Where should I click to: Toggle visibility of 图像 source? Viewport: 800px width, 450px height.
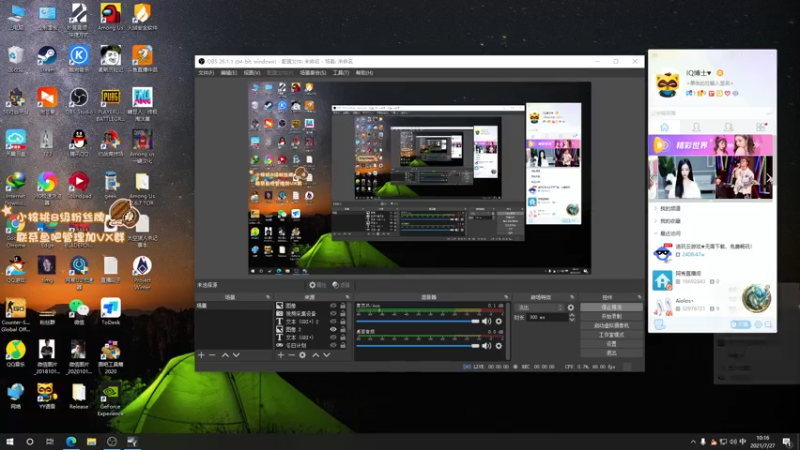333,306
